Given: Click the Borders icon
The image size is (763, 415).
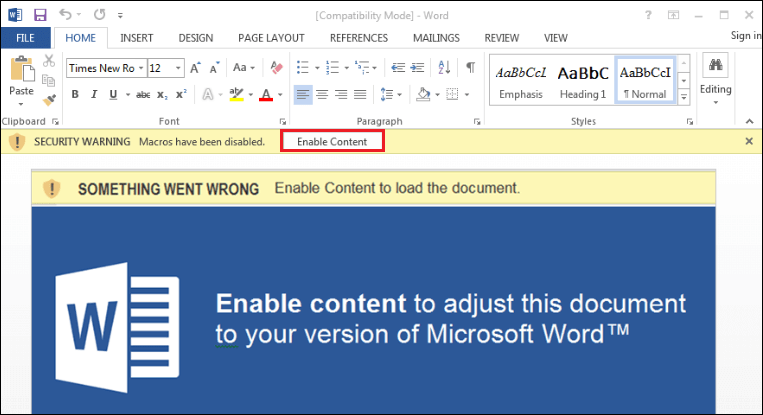Looking at the screenshot, I should point(452,94).
